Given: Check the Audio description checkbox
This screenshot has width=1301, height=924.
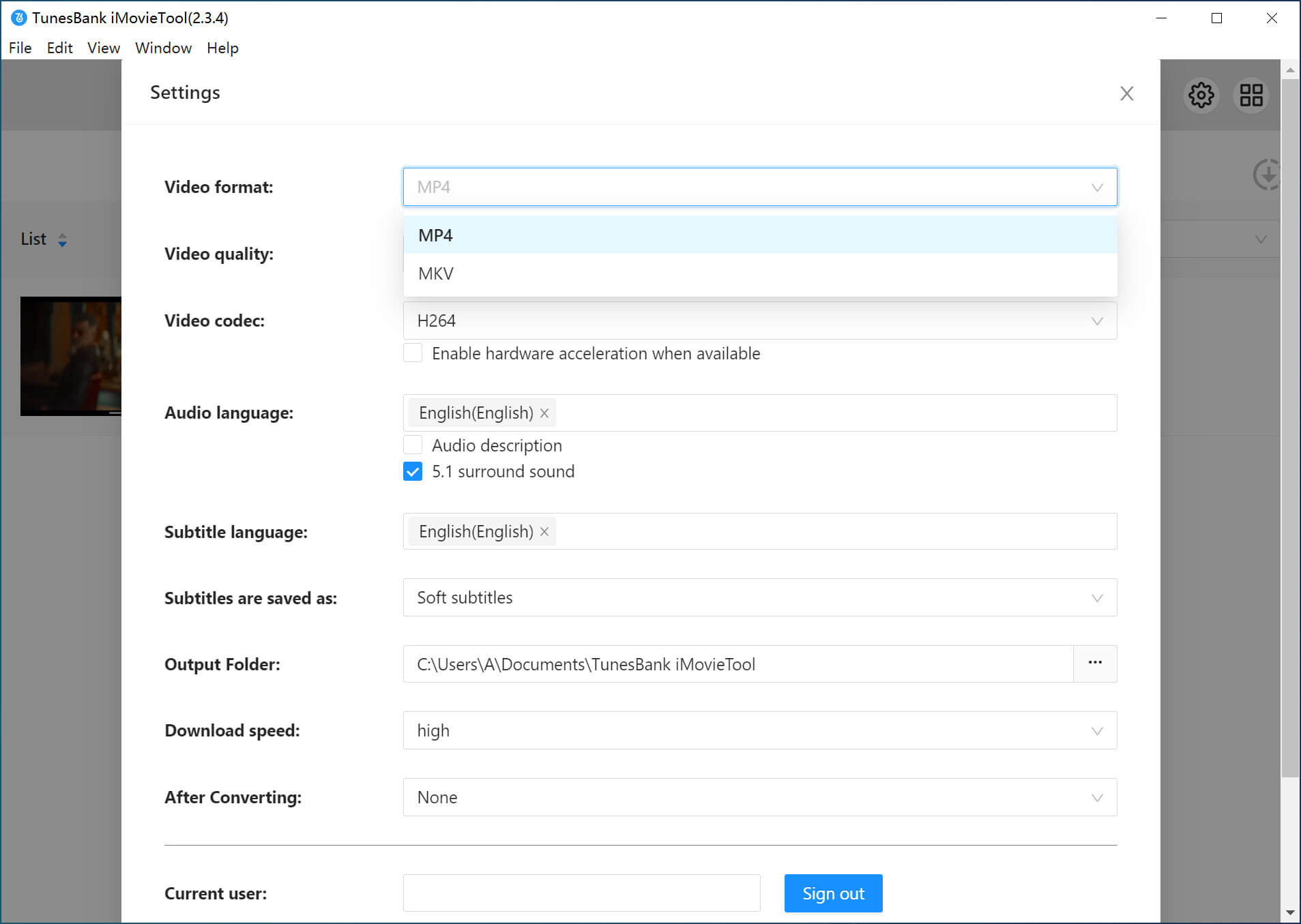Looking at the screenshot, I should (413, 445).
